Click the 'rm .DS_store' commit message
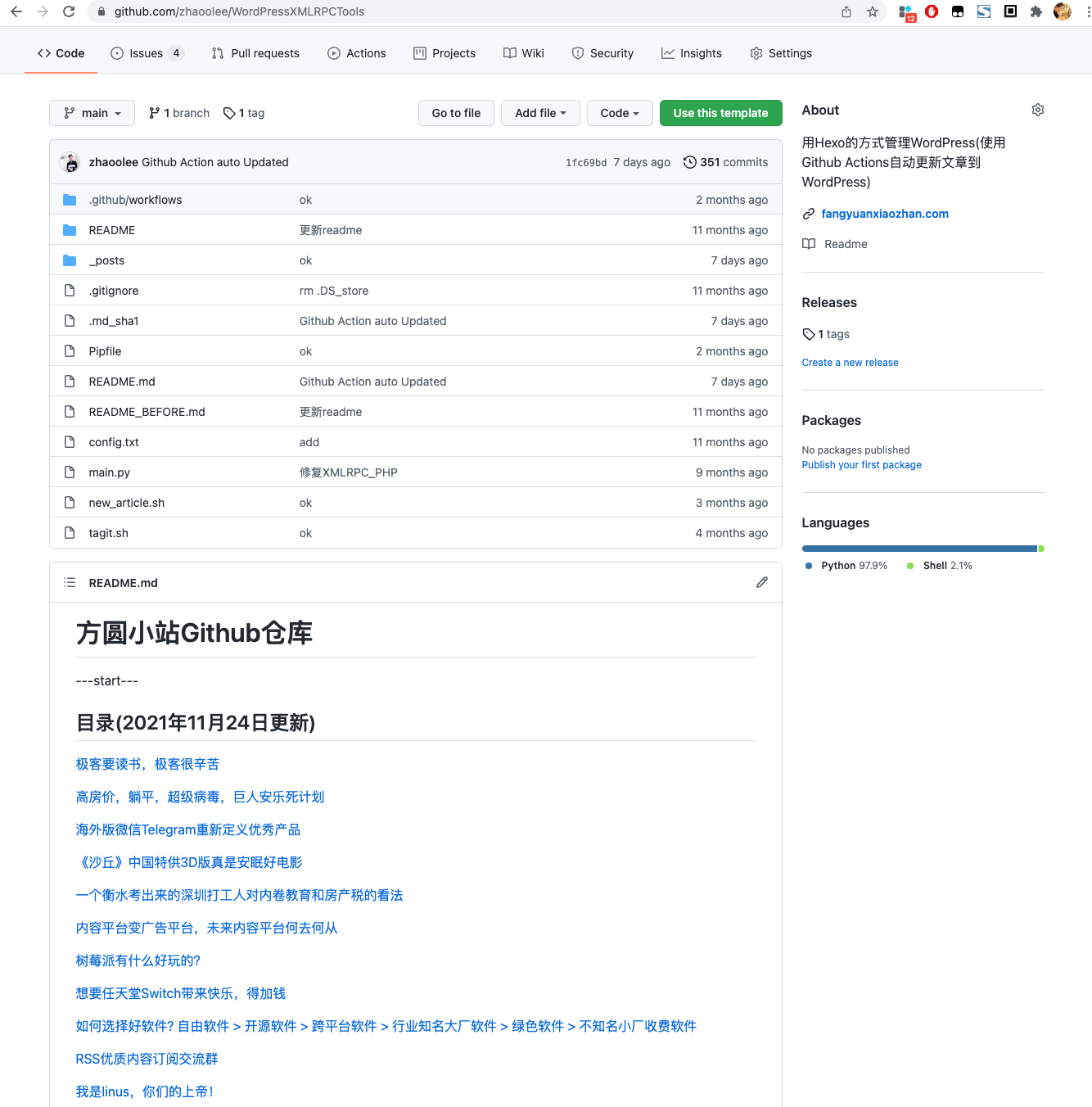This screenshot has height=1107, width=1092. pyautogui.click(x=334, y=291)
